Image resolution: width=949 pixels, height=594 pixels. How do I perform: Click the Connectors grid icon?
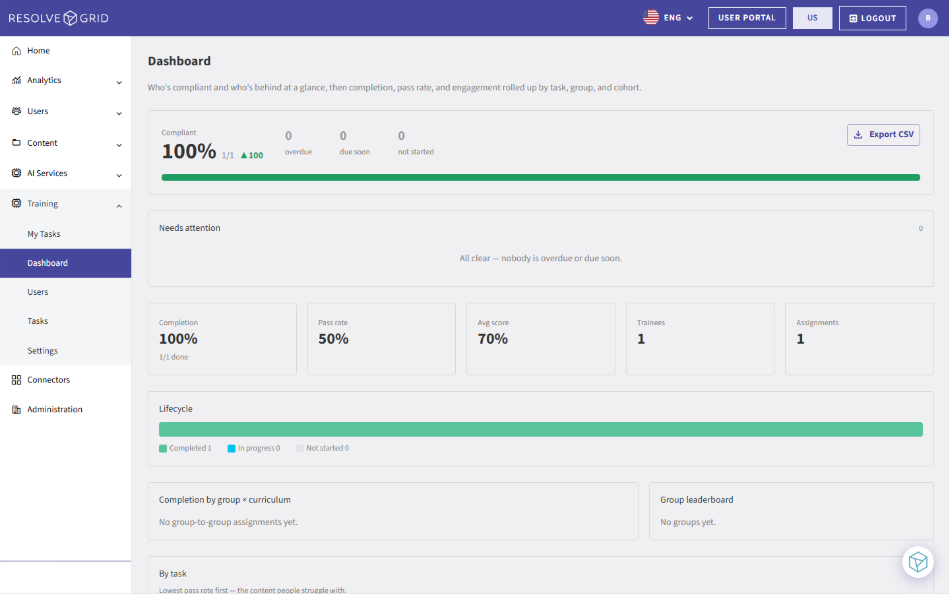(x=16, y=380)
